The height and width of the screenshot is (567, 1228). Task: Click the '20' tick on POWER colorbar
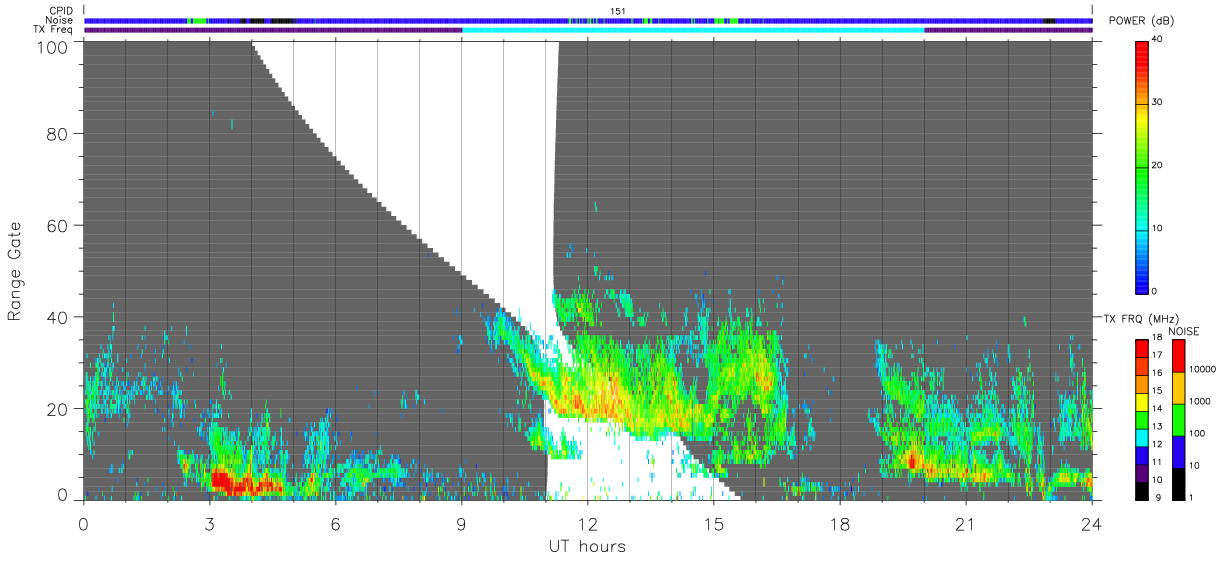[x=1156, y=165]
